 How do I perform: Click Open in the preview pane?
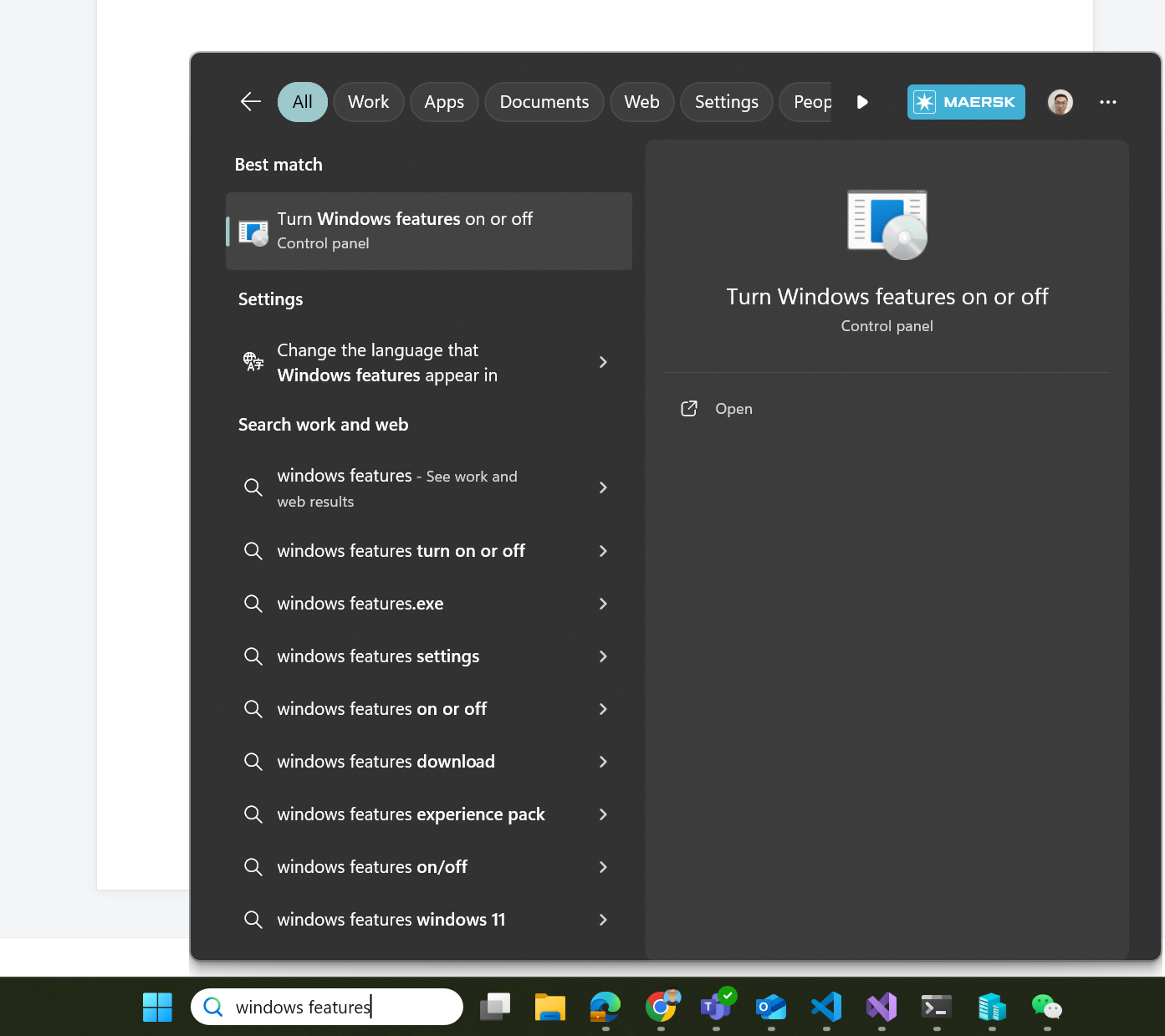pyautogui.click(x=733, y=409)
